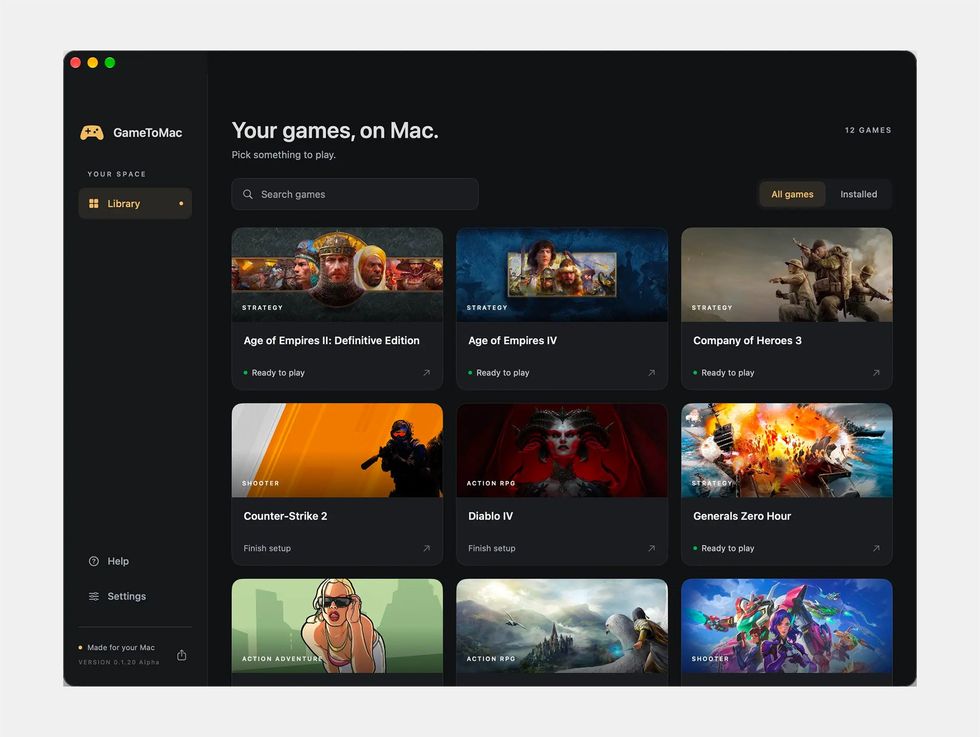Click the Library grid icon in sidebar
Screen dimensions: 980x737
(x=94, y=203)
